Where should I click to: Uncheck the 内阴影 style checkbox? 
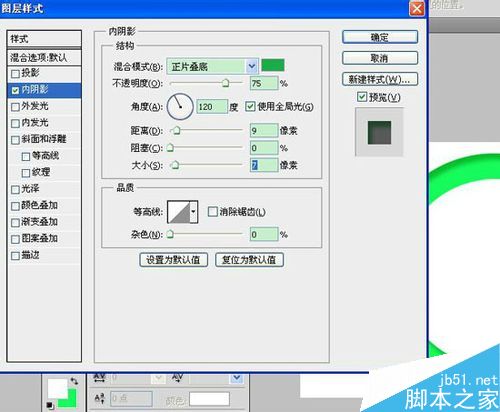click(x=15, y=90)
